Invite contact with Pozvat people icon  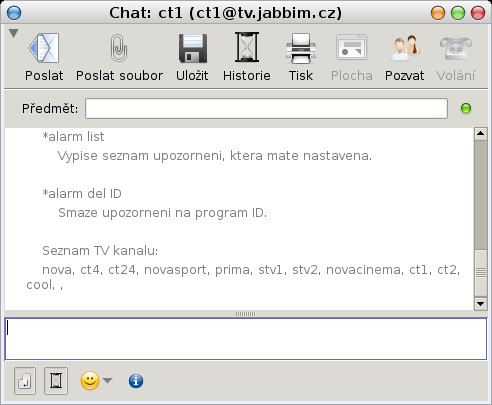point(405,48)
